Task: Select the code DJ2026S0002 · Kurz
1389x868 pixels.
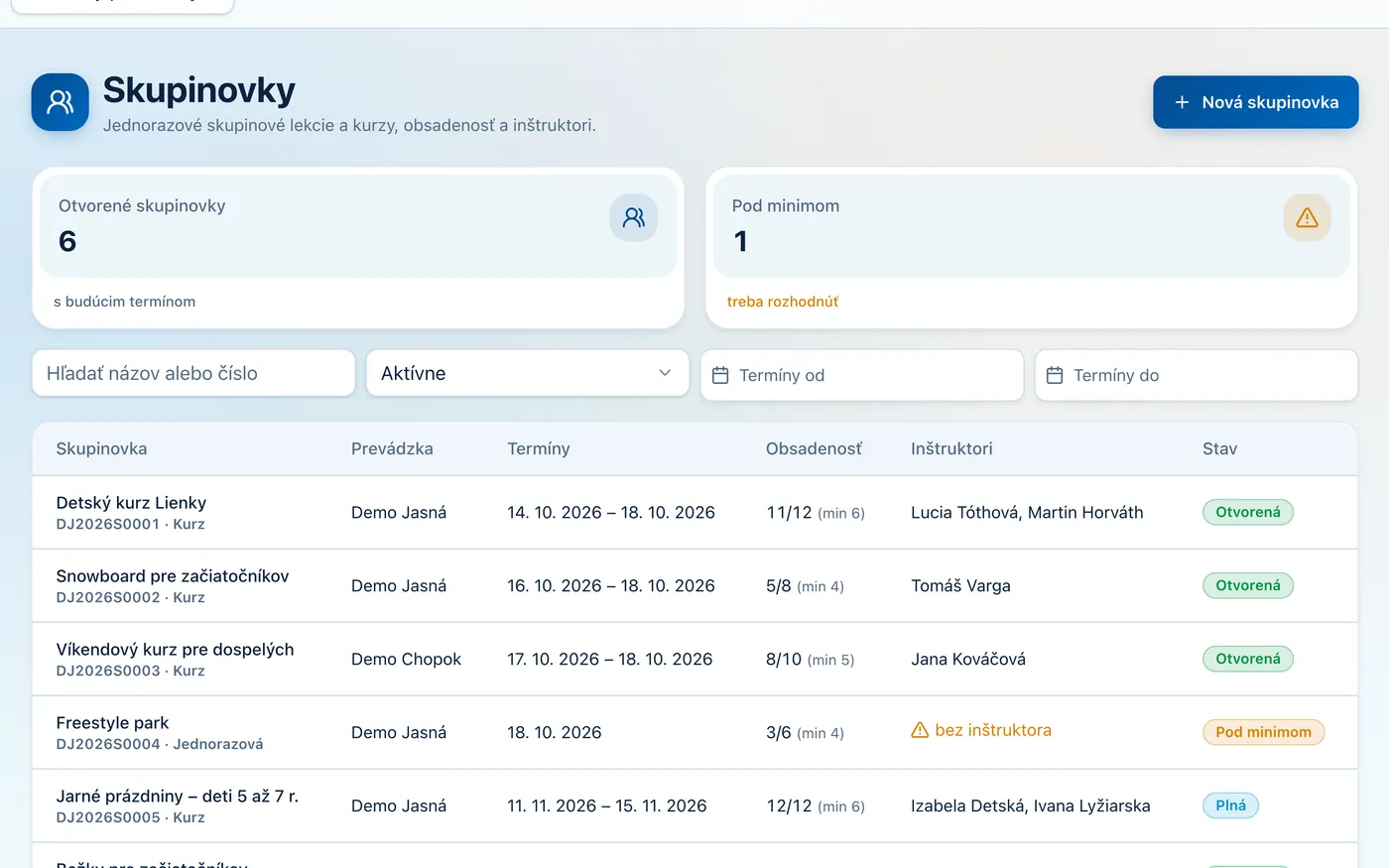Action: click(131, 597)
